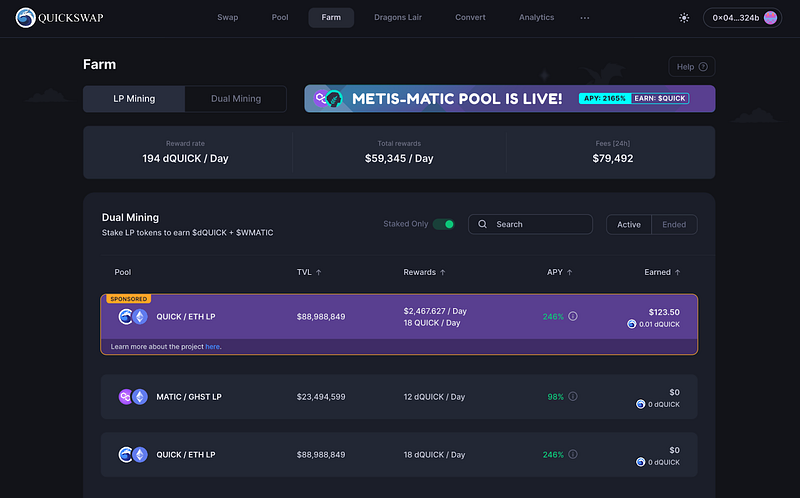Click the wallet avatar icon
The height and width of the screenshot is (498, 800).
click(770, 18)
